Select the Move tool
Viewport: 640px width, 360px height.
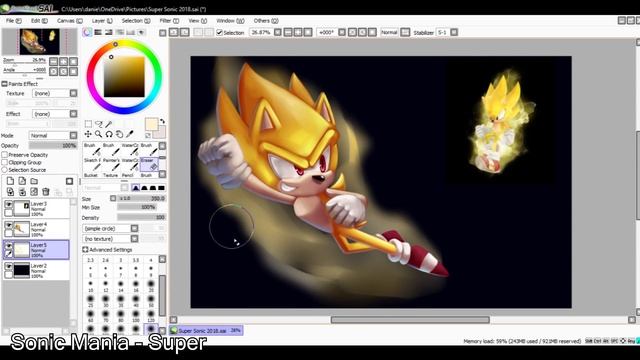(x=88, y=134)
